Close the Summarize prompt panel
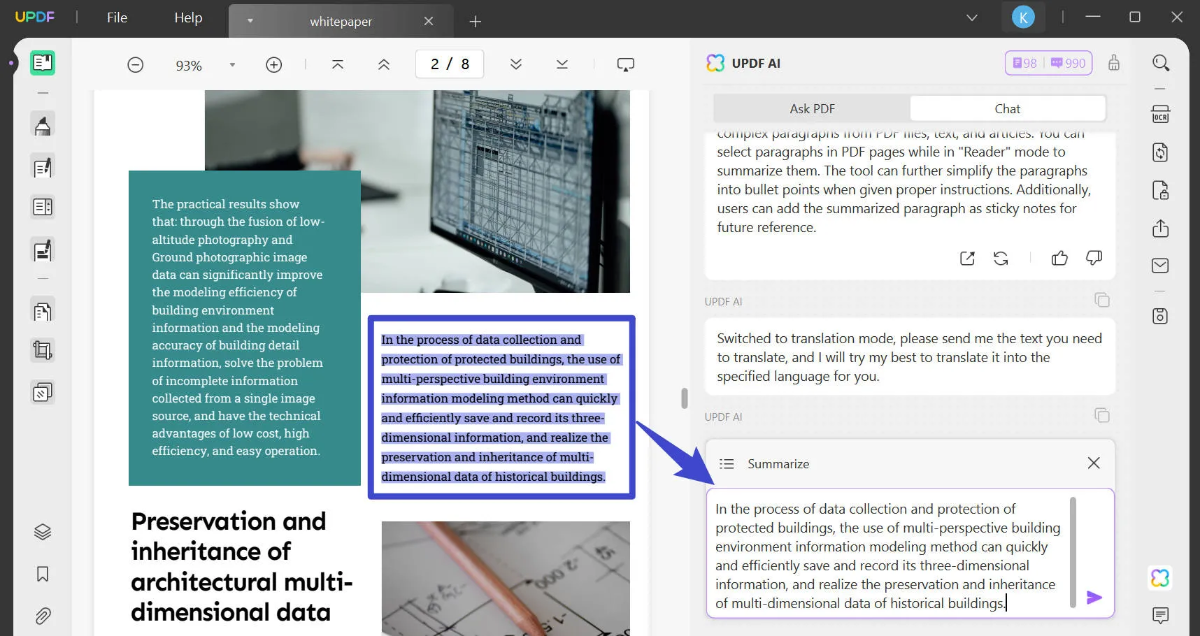Image resolution: width=1200 pixels, height=636 pixels. pyautogui.click(x=1093, y=463)
